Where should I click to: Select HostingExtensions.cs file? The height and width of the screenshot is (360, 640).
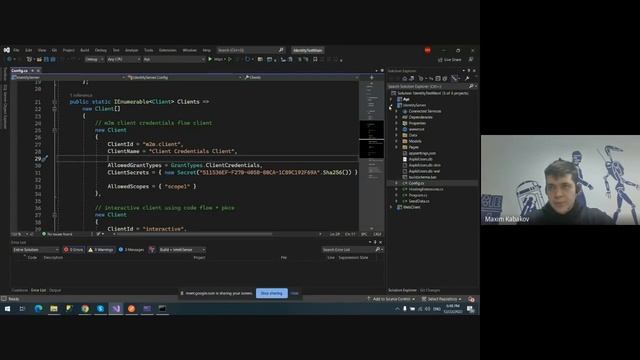point(426,189)
